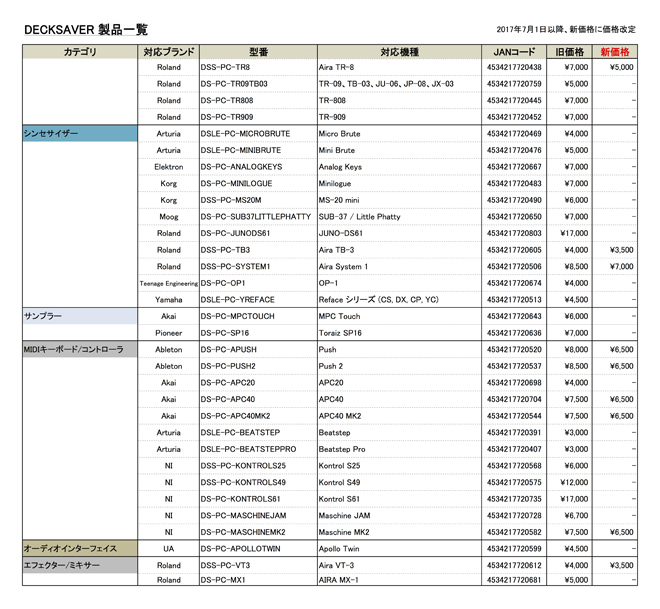Viewport: 660px width, 609px height.
Task: Click the 型番 column header
Action: 257,51
